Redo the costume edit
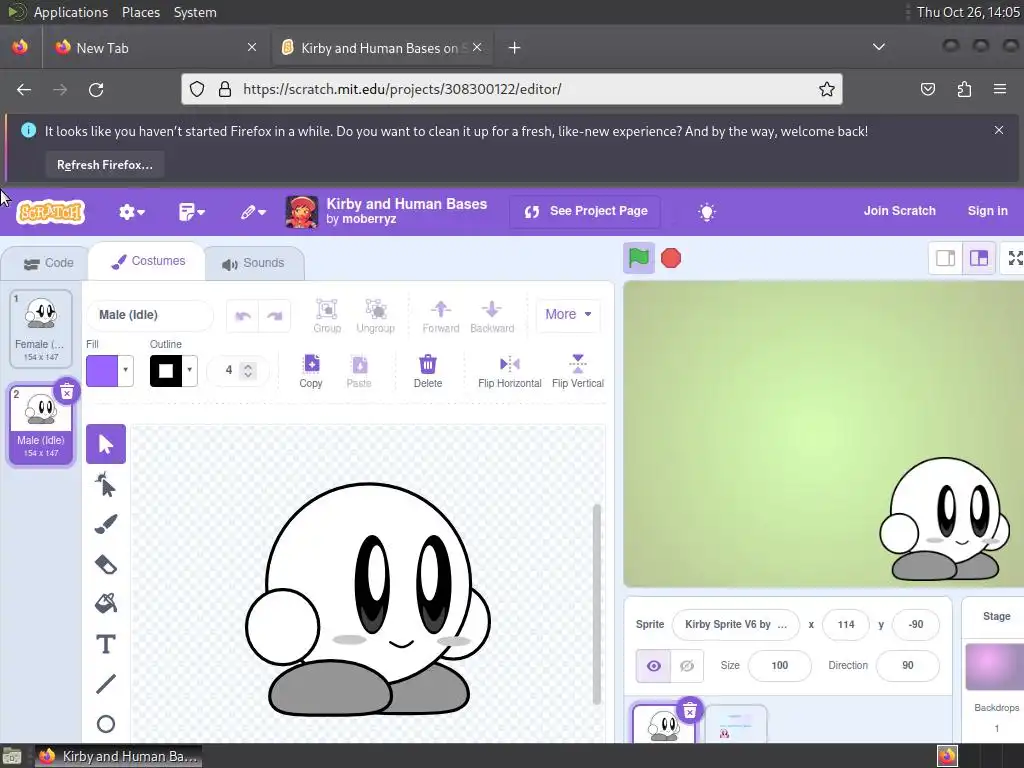The height and width of the screenshot is (768, 1024). [274, 316]
